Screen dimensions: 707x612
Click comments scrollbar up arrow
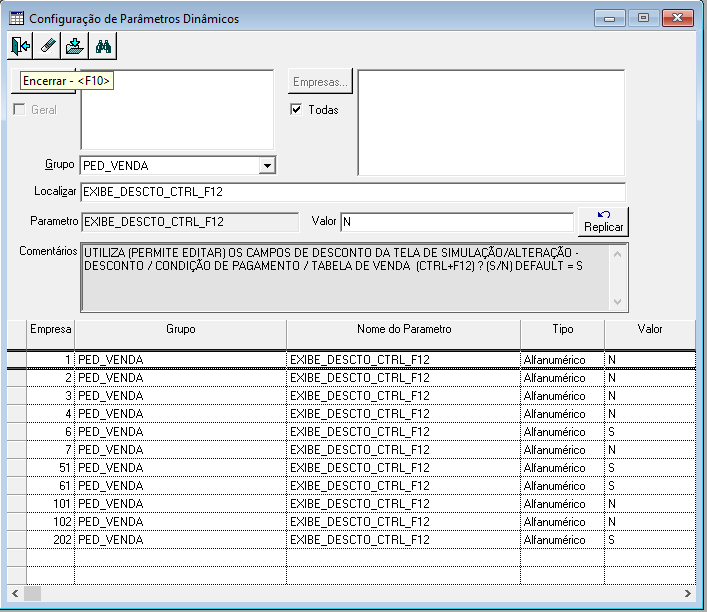pyautogui.click(x=618, y=254)
